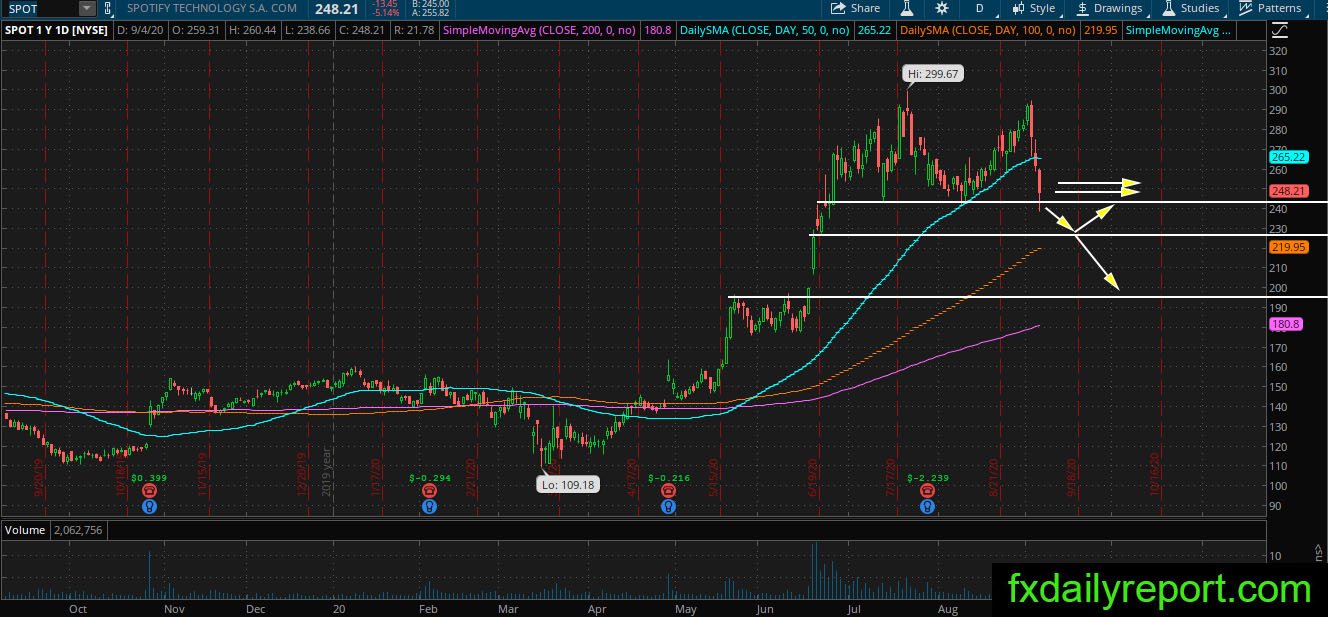The image size is (1328, 617).
Task: Click the SimpleMovingAvg 200 study label
Action: point(540,30)
